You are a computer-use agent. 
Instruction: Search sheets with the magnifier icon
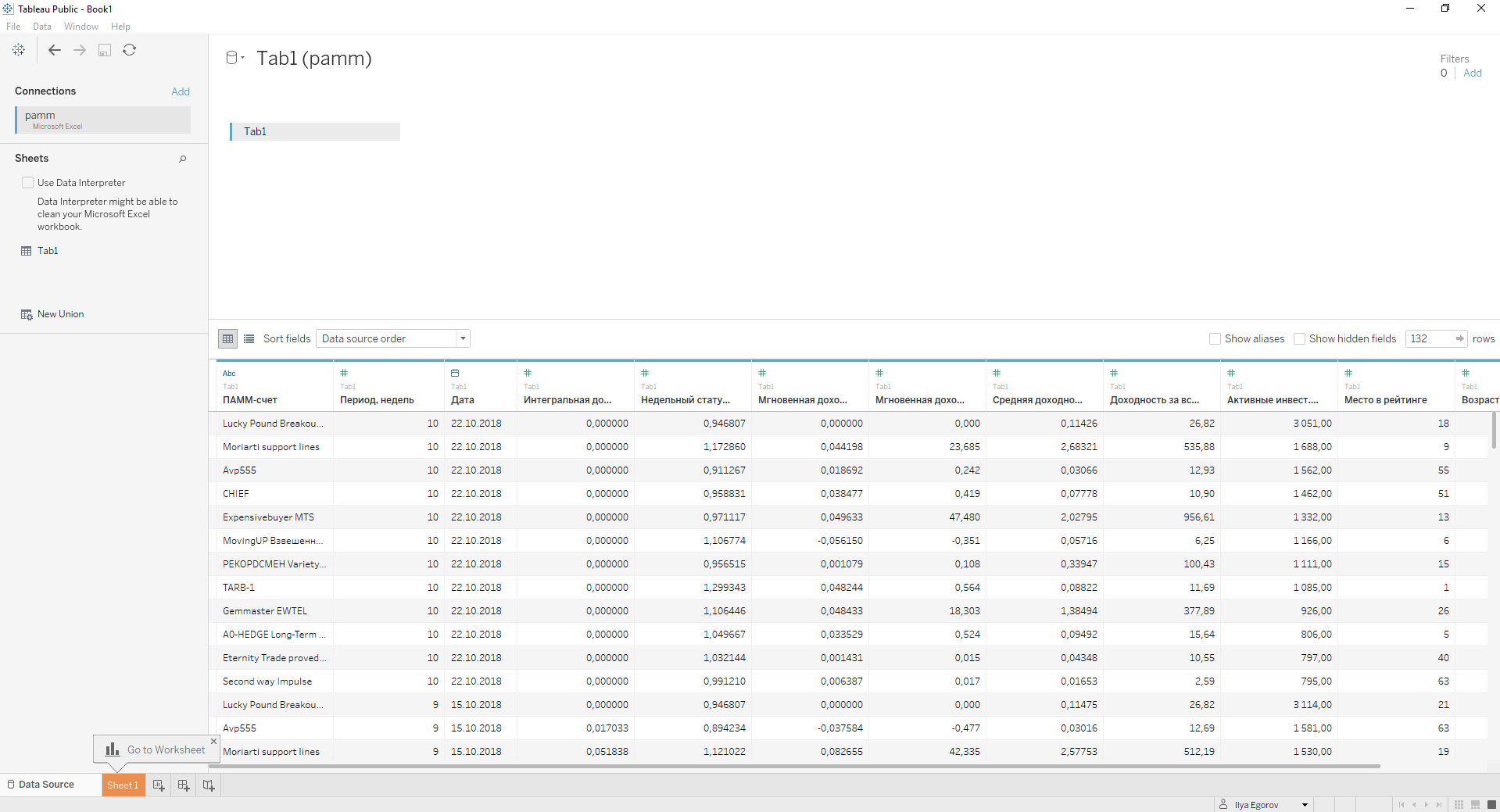(183, 159)
